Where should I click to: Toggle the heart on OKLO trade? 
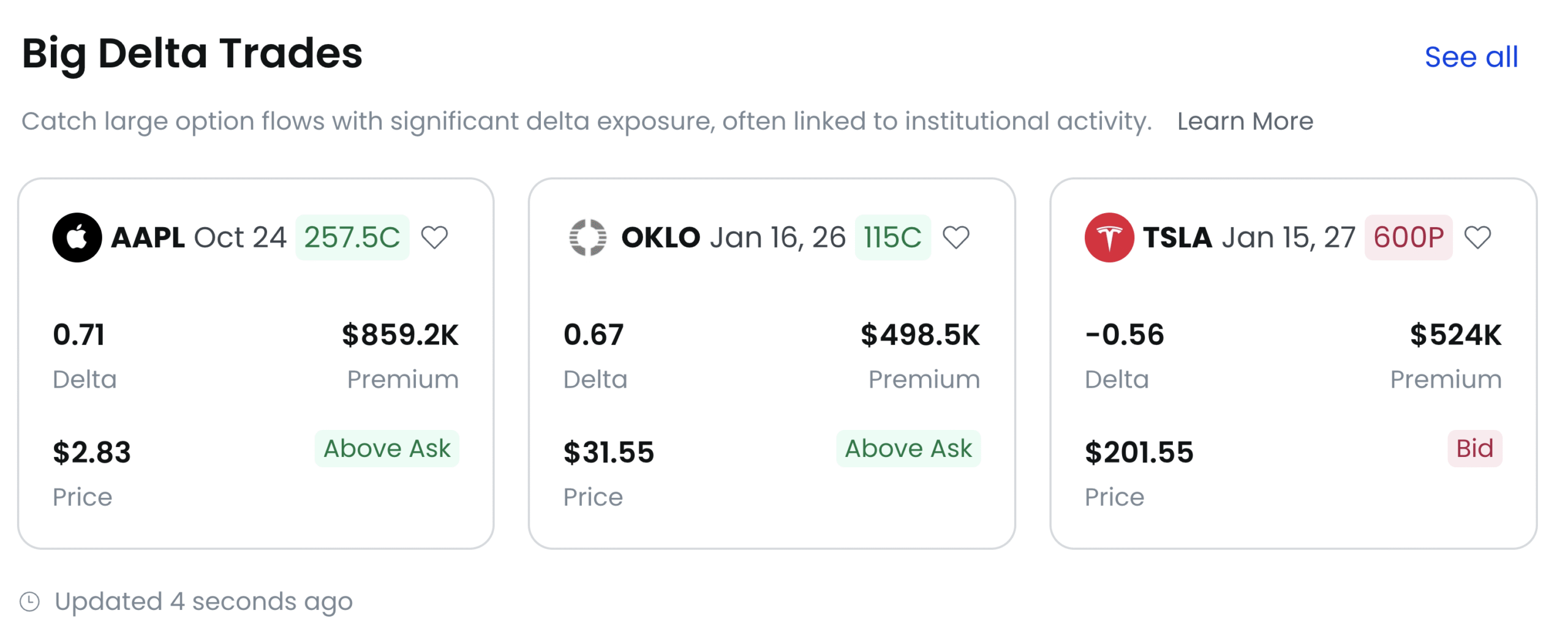[x=956, y=238]
